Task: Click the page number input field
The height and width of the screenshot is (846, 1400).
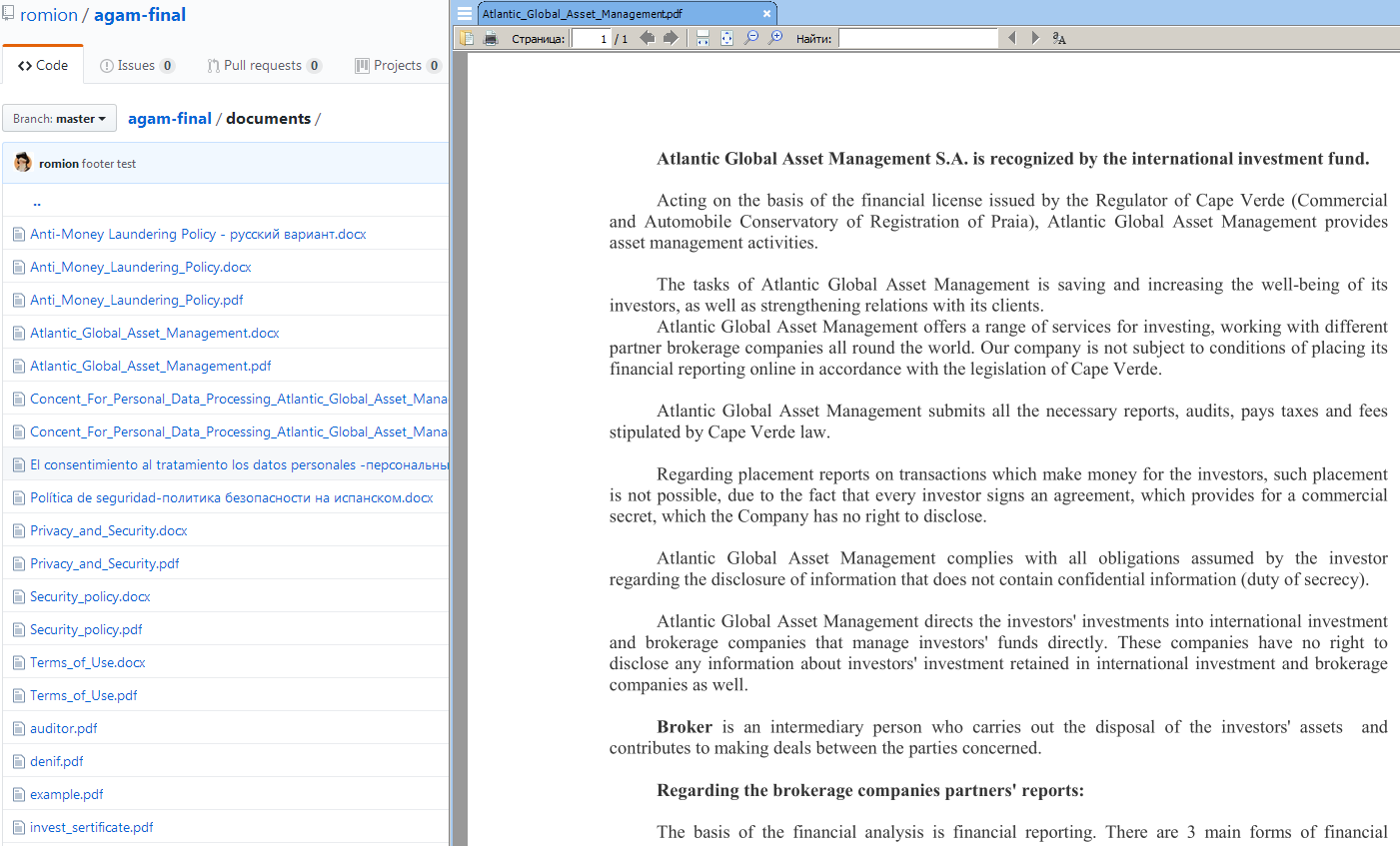Action: click(591, 38)
